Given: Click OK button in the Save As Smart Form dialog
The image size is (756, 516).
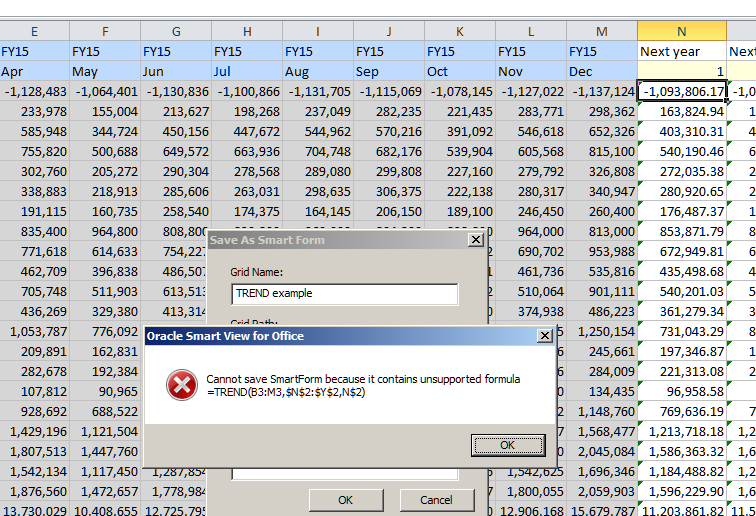Looking at the screenshot, I should click(x=346, y=500).
